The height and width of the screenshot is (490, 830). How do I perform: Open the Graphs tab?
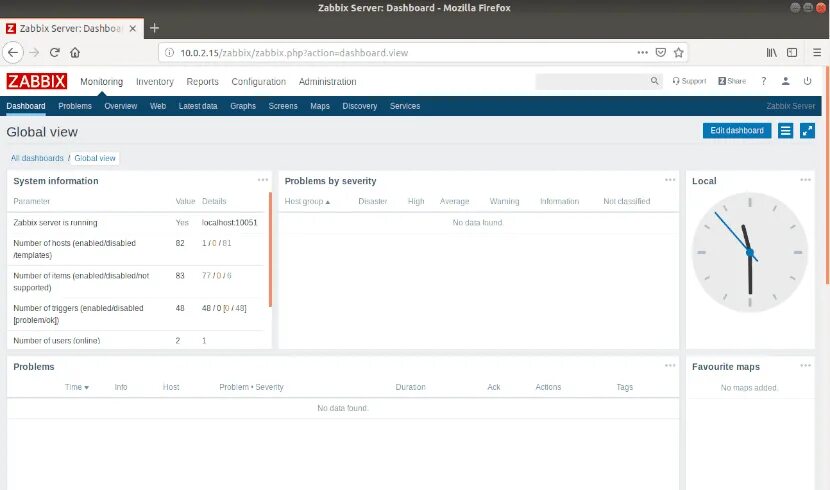pos(243,106)
